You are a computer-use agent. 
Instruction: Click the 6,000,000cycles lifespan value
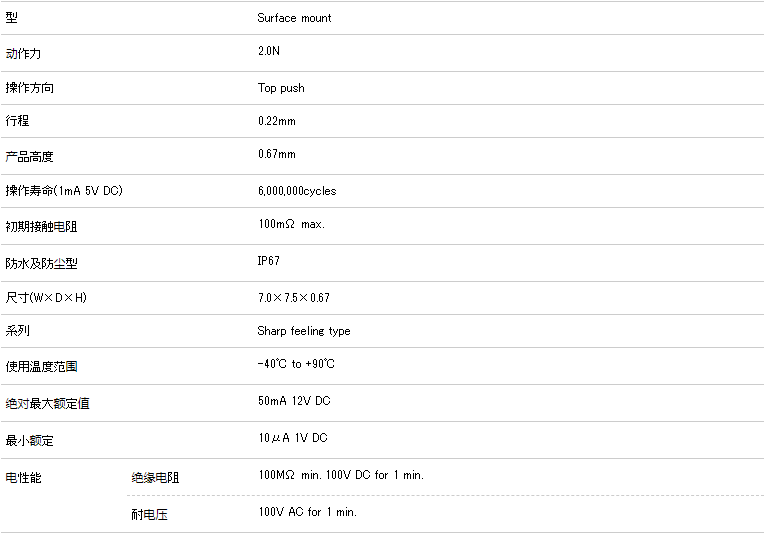pyautogui.click(x=297, y=191)
